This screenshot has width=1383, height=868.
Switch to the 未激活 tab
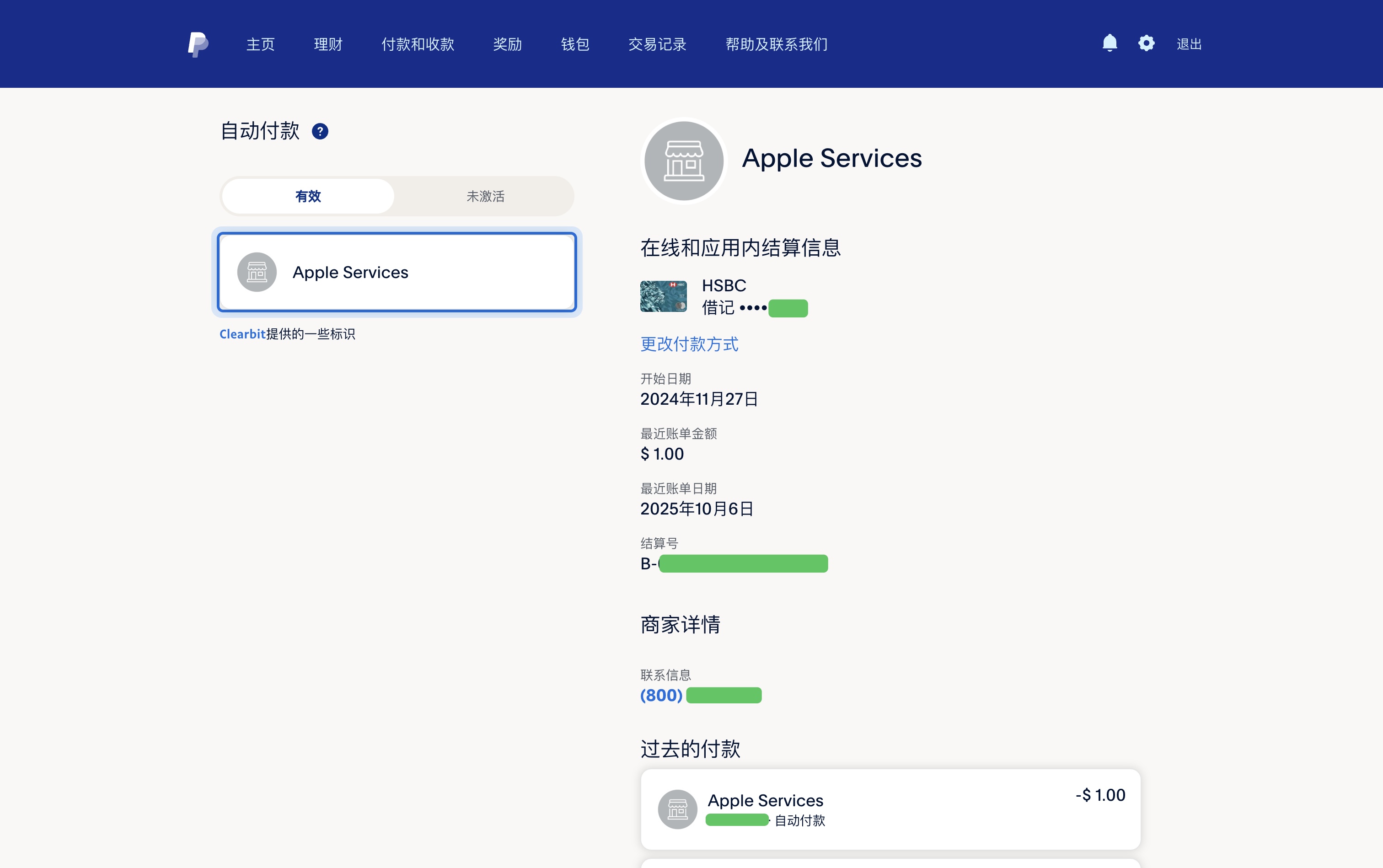tap(485, 196)
